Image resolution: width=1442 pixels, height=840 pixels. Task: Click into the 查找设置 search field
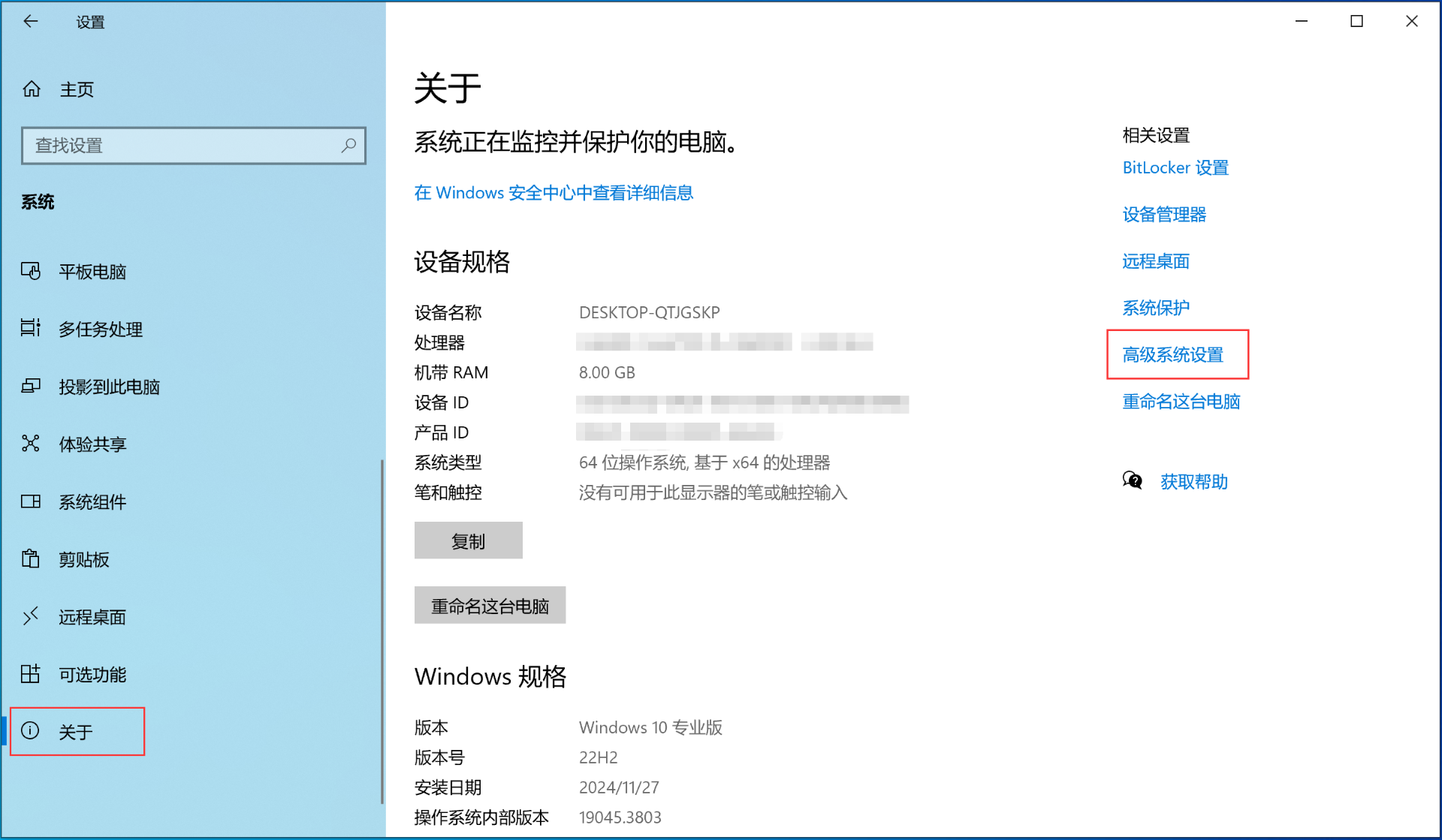point(180,146)
